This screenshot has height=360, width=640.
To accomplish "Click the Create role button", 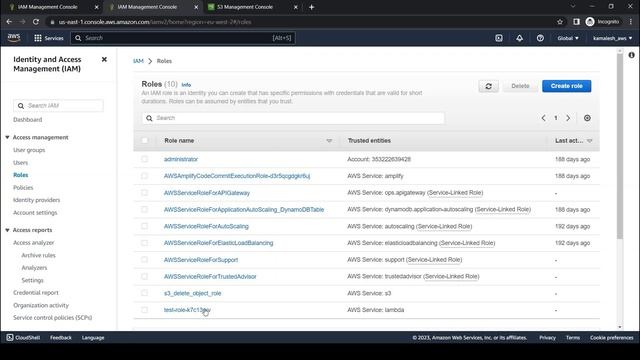I will [x=567, y=86].
